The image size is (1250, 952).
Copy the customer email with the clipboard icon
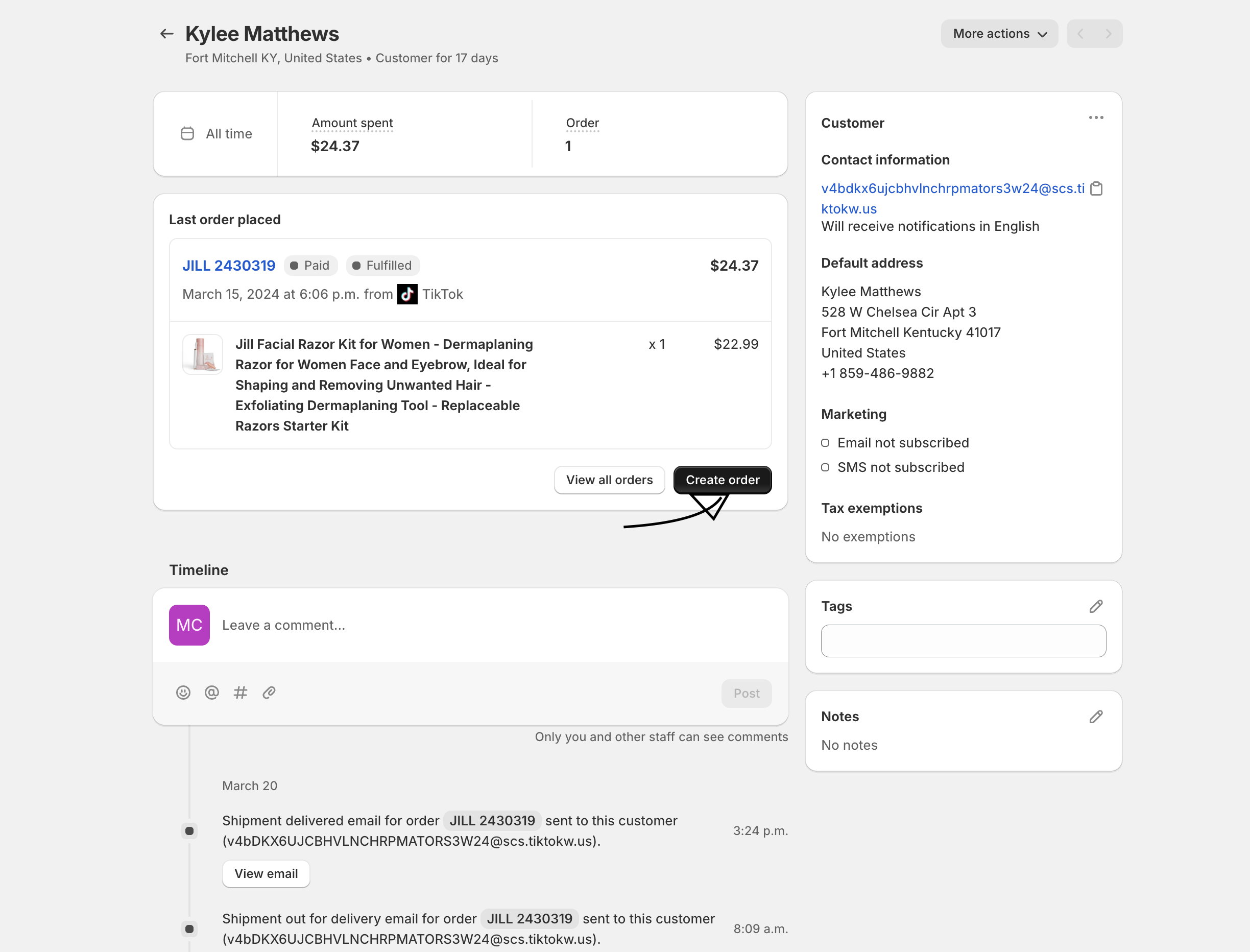pos(1096,188)
